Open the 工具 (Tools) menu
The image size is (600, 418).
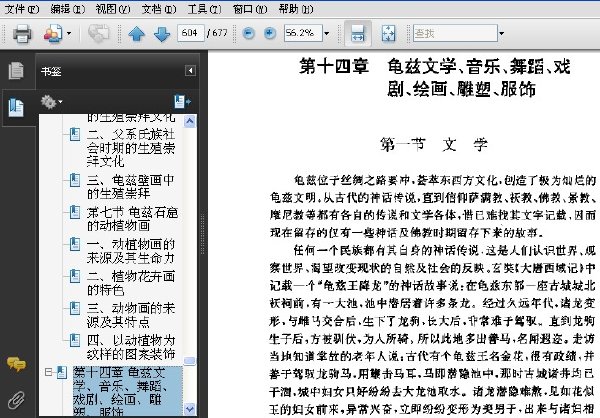[204, 8]
